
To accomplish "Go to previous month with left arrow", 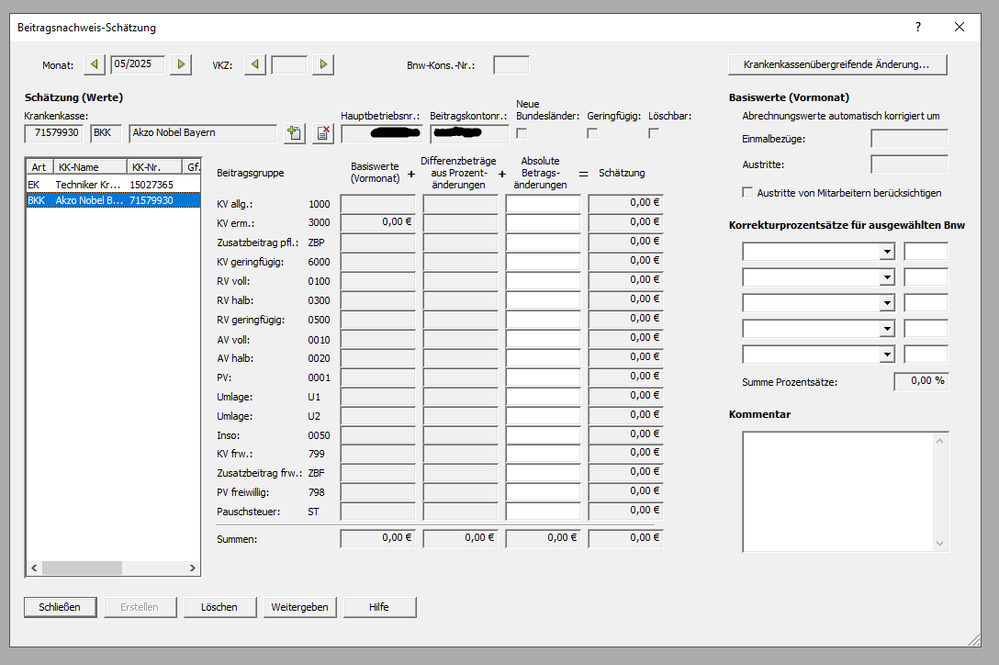I will (x=95, y=65).
